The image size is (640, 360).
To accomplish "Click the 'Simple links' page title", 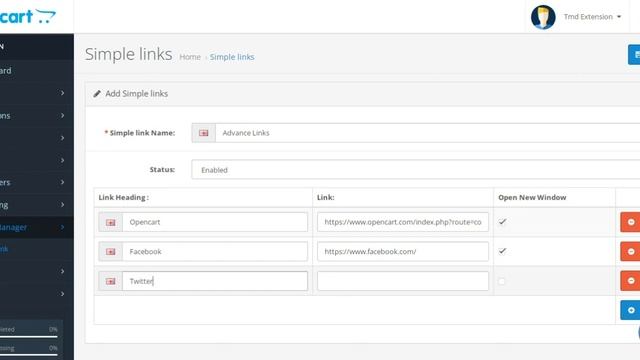I will 129,54.
